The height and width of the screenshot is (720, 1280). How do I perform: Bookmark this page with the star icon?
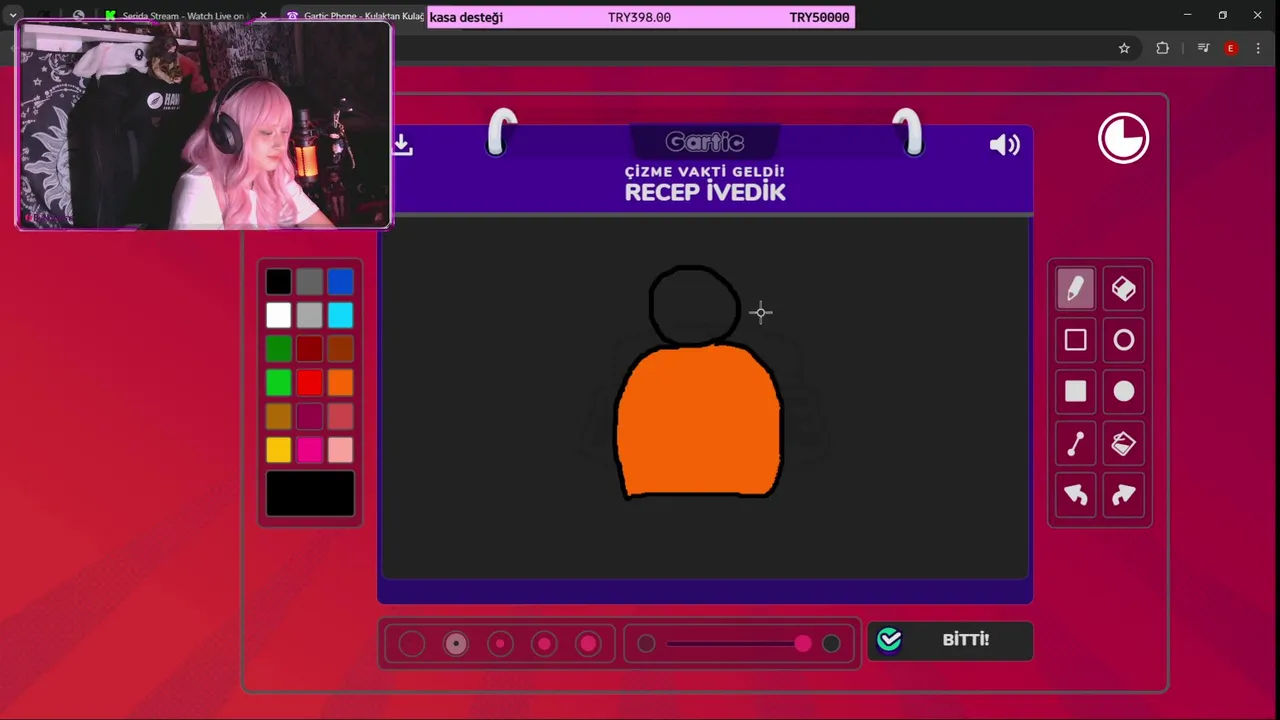(x=1124, y=48)
